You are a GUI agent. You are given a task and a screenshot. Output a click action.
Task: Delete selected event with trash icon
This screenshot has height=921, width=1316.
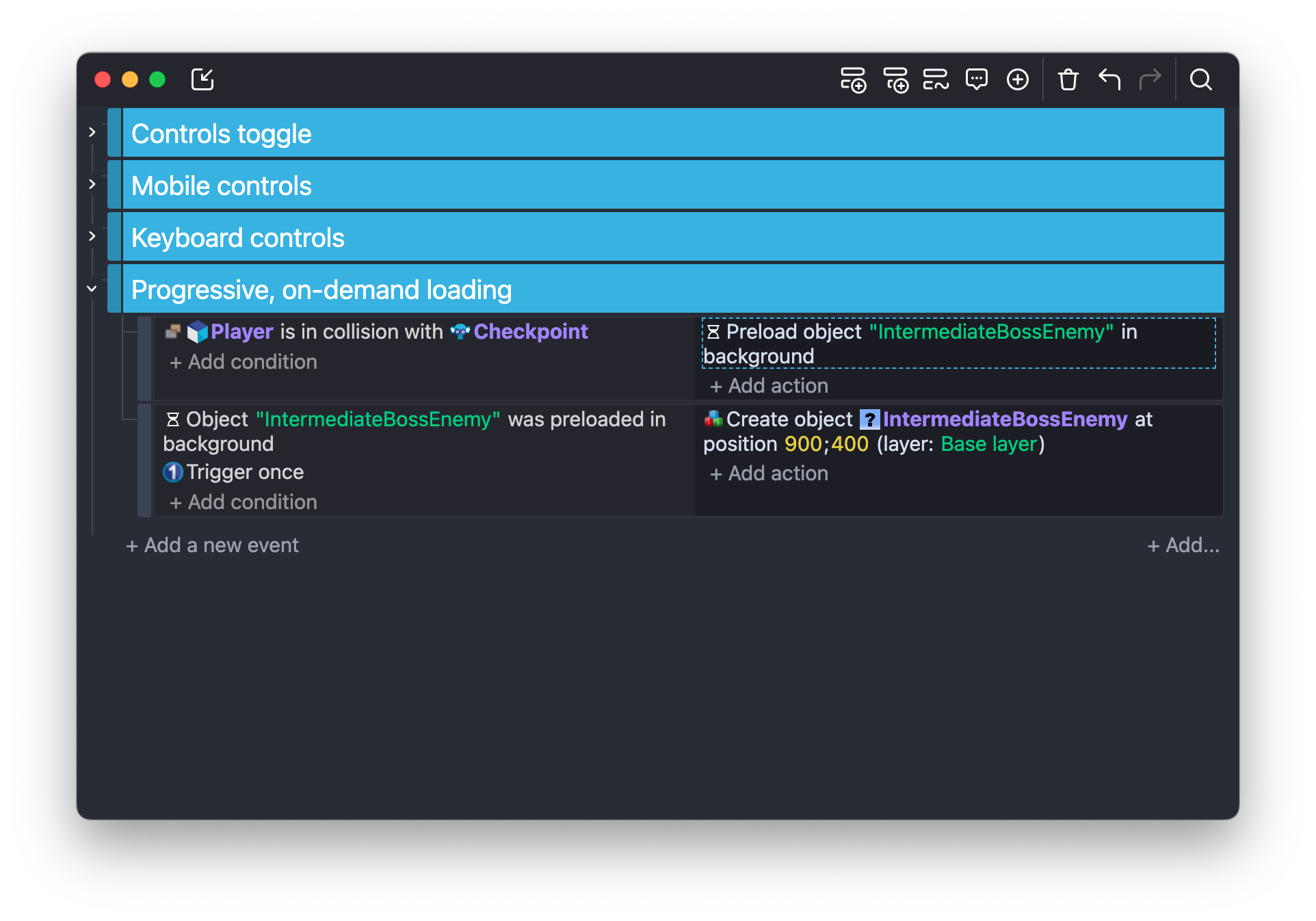tap(1068, 79)
